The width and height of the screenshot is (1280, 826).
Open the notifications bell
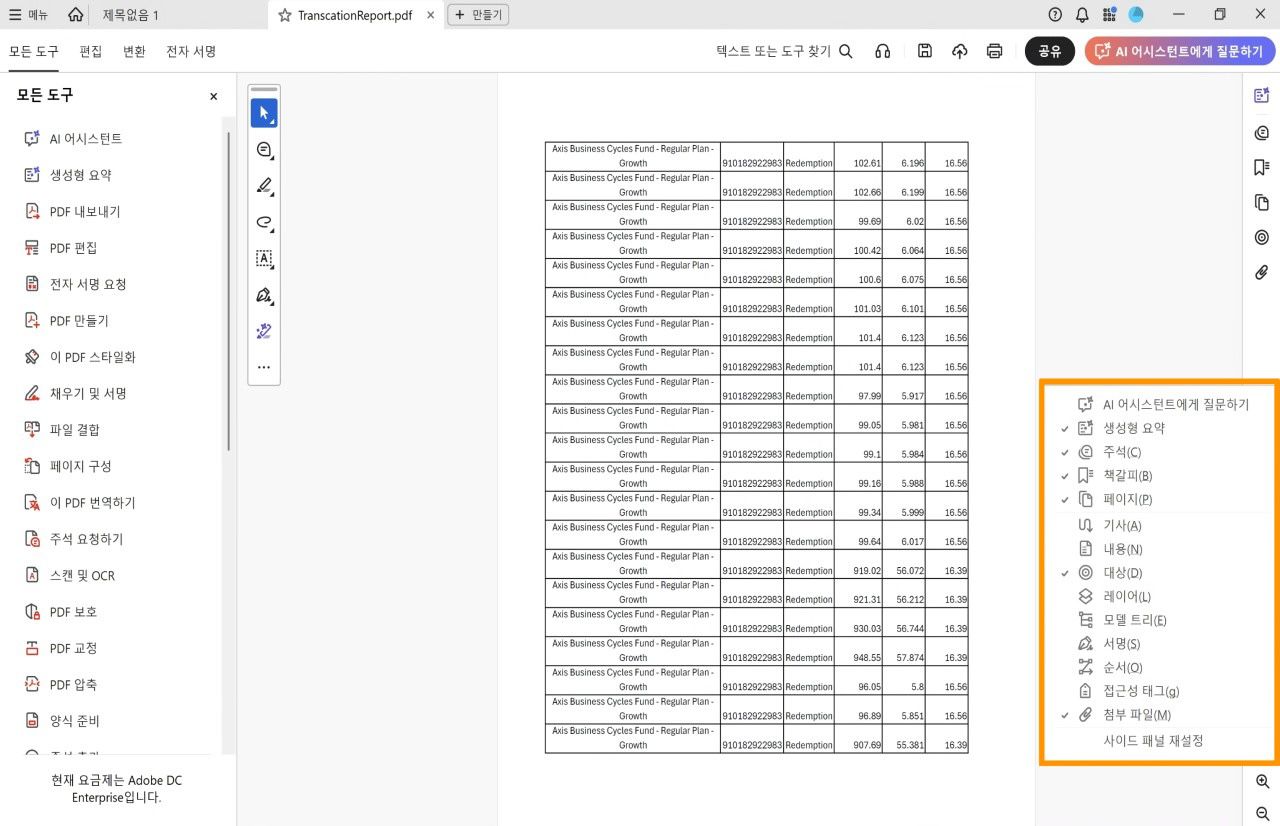click(1082, 15)
